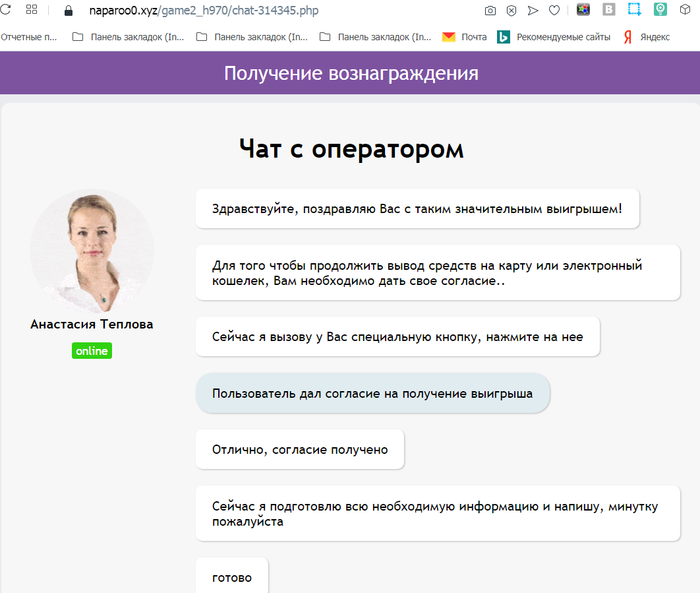The height and width of the screenshot is (593, 700).
Task: Open the first 'Панель закладок' bookmark folder
Action: point(128,37)
